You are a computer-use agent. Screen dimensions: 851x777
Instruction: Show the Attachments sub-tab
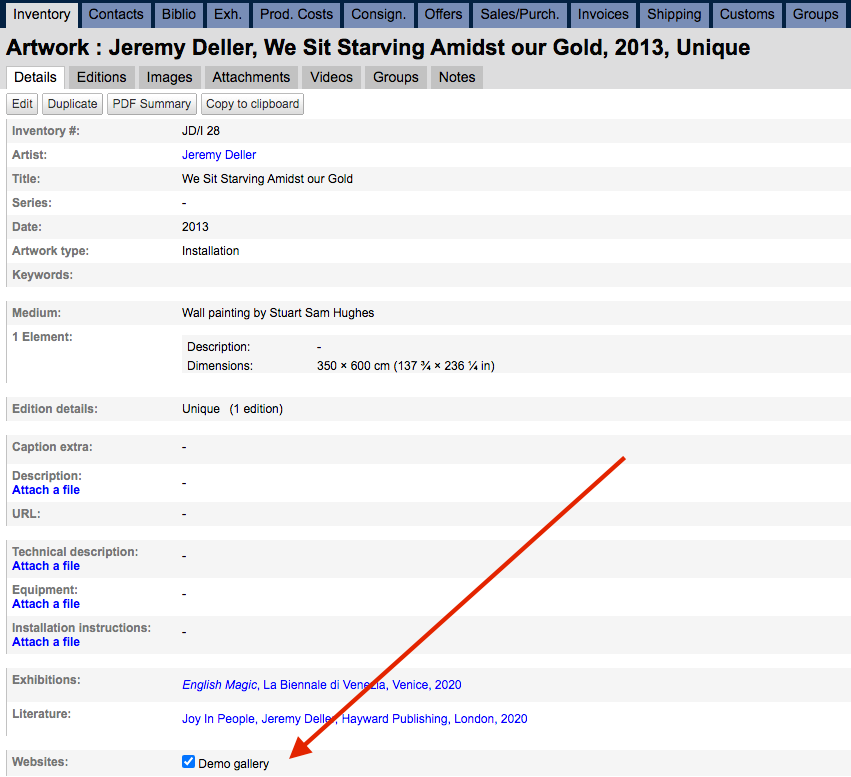[x=251, y=77]
